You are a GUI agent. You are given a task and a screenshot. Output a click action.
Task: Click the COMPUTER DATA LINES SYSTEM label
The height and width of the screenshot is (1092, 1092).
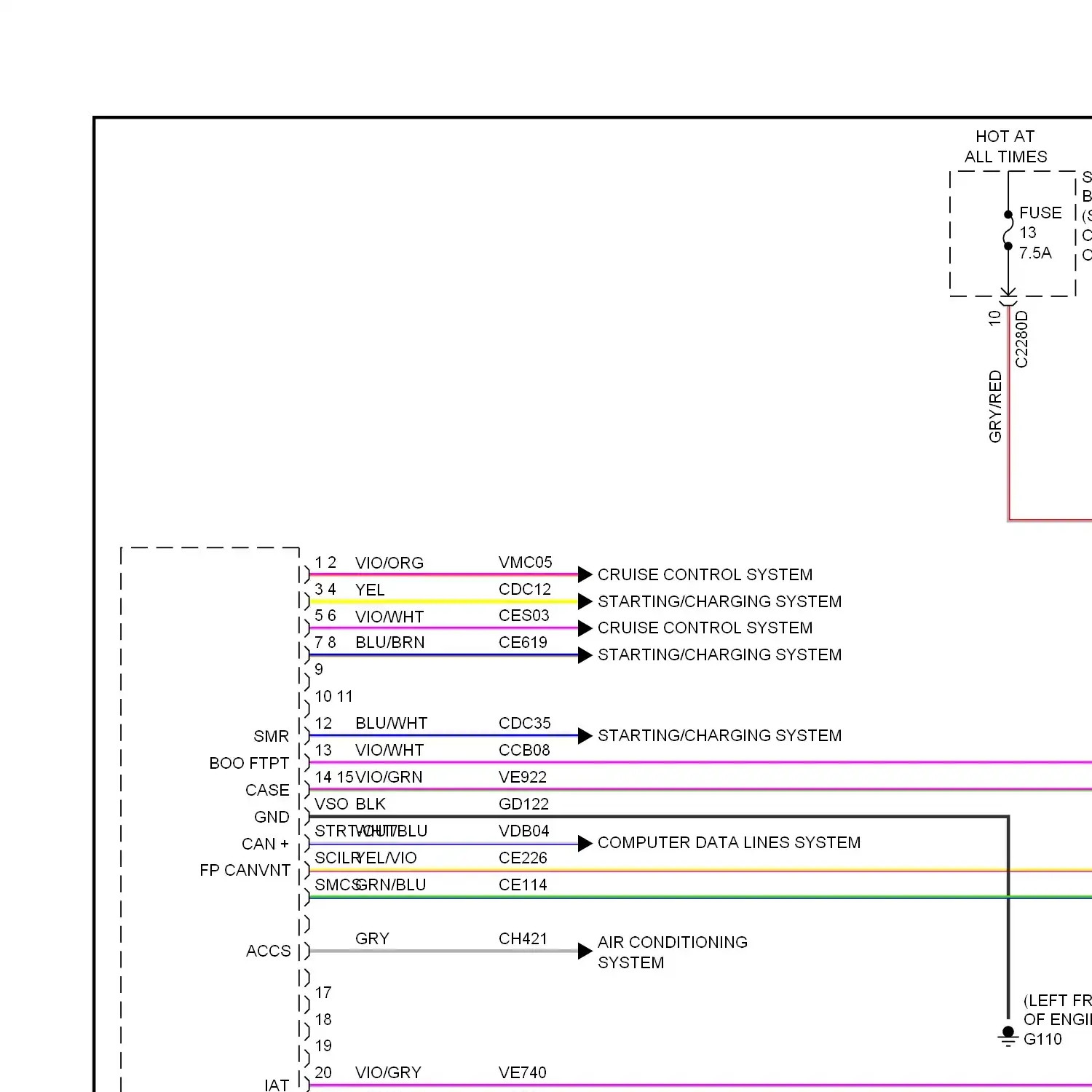[x=729, y=842]
